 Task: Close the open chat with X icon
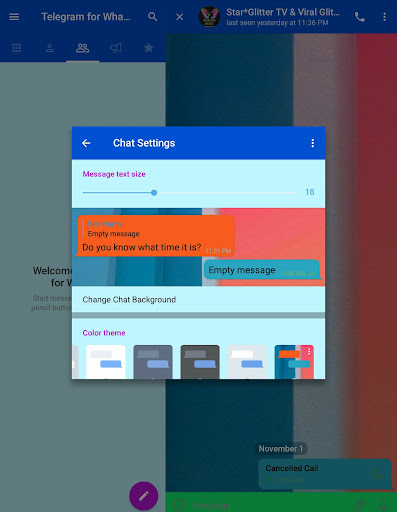(x=179, y=17)
